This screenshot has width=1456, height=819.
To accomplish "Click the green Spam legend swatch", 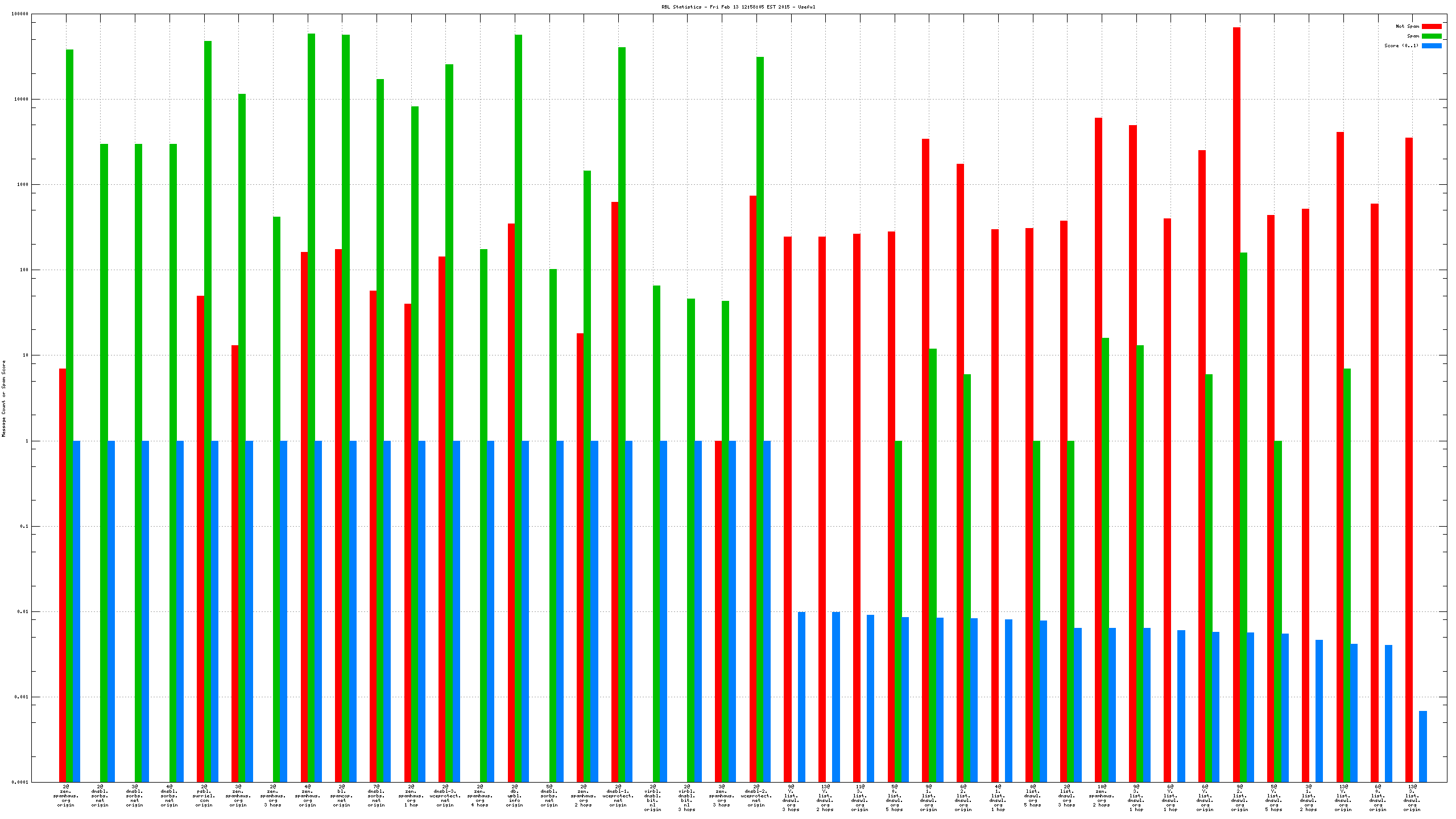I will point(1432,36).
